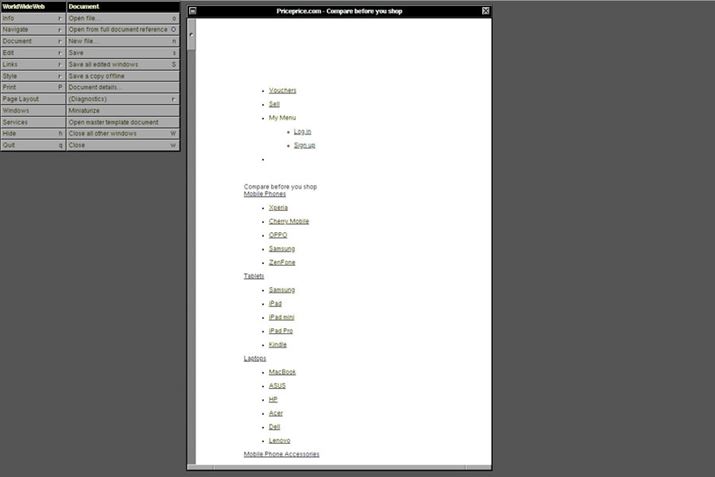Viewport: 715px width, 477px height.
Task: Select Open file in Document menu
Action: click(x=123, y=18)
